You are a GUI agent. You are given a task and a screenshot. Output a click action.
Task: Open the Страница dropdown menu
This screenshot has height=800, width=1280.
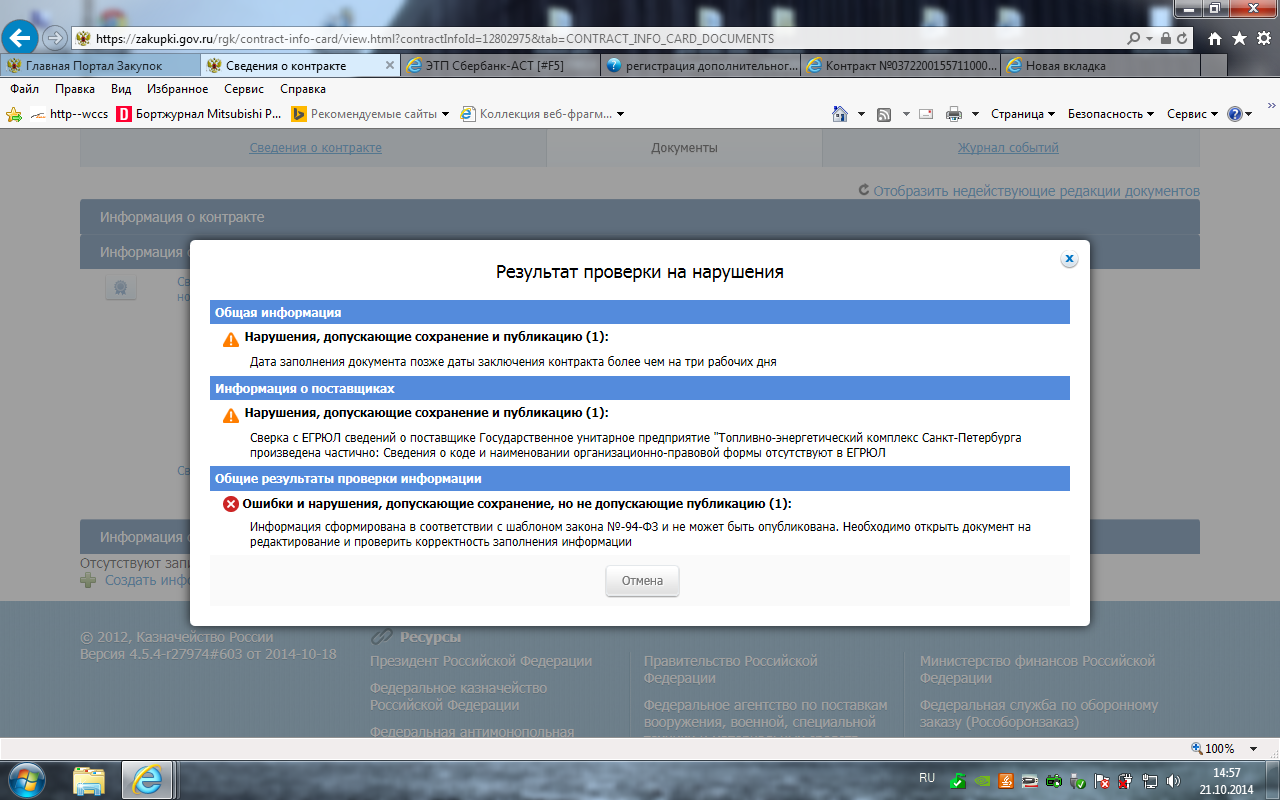[x=1023, y=114]
